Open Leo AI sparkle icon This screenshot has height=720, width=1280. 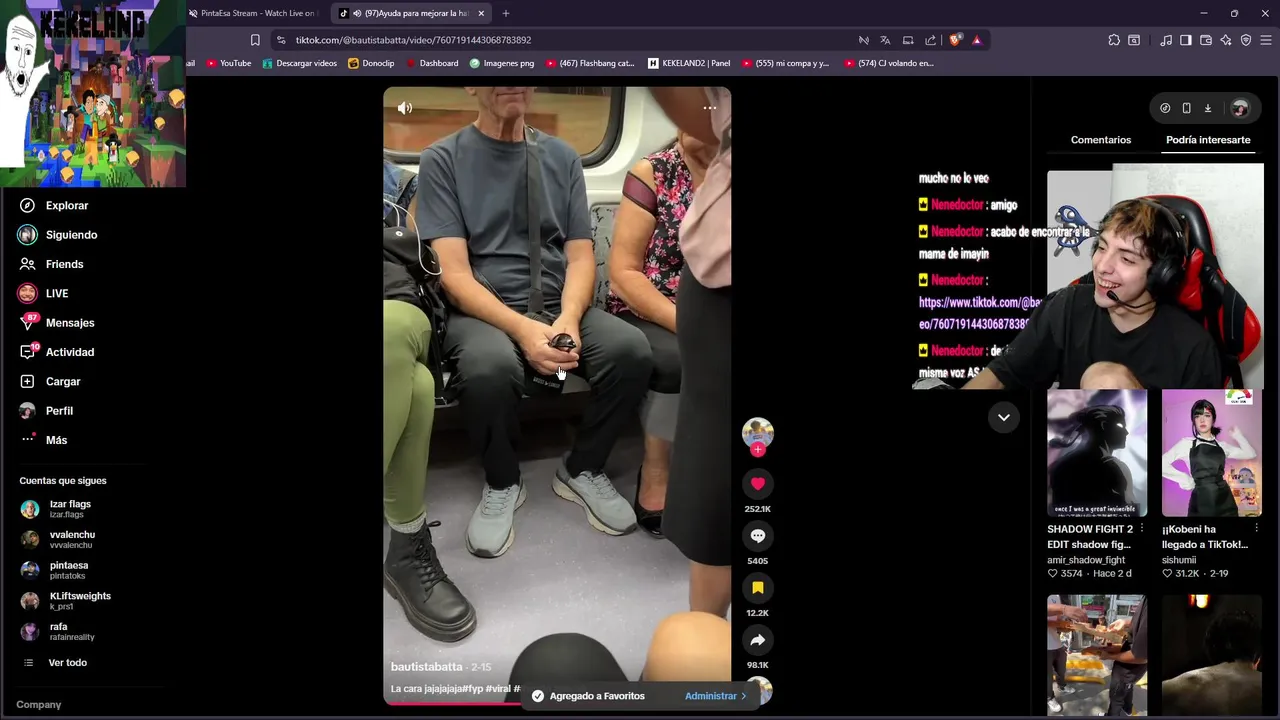1226,40
